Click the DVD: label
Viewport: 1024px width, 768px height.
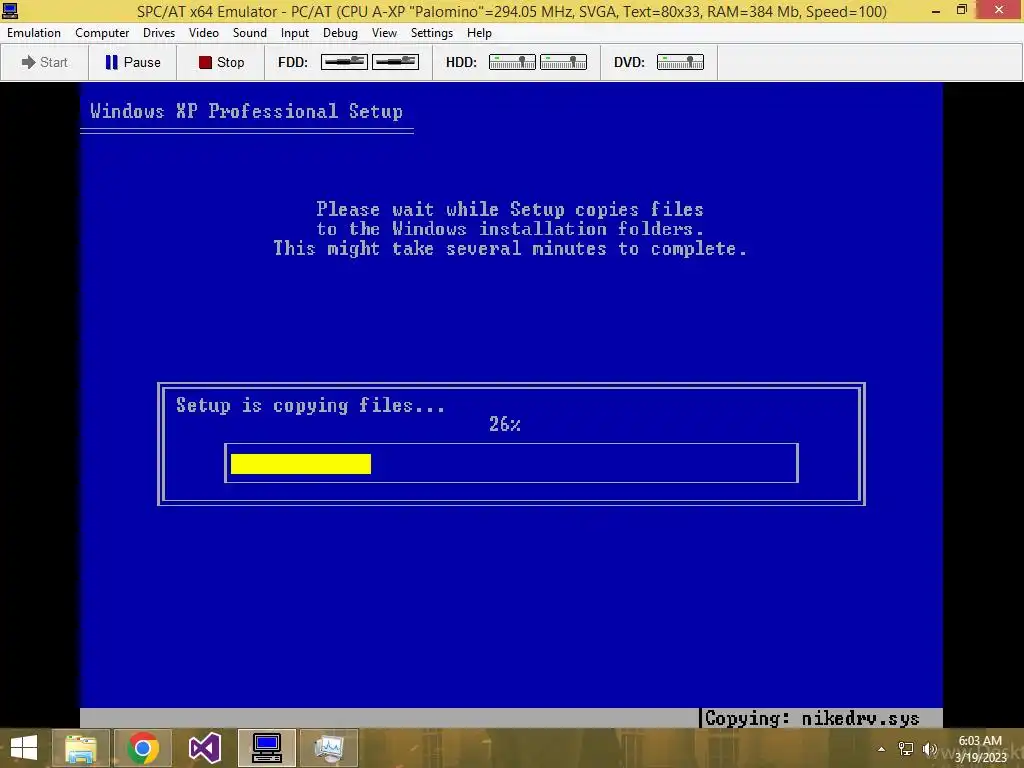[629, 62]
